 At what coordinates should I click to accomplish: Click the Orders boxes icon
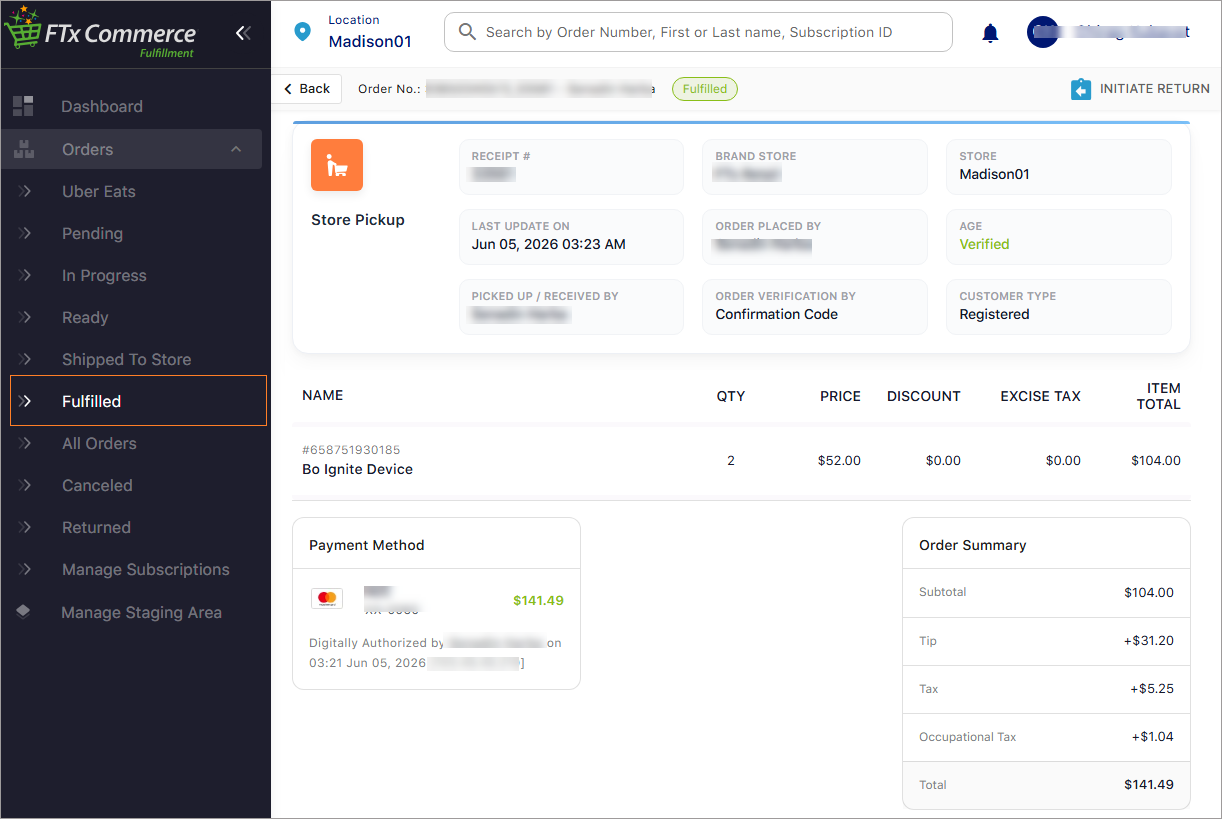23,149
